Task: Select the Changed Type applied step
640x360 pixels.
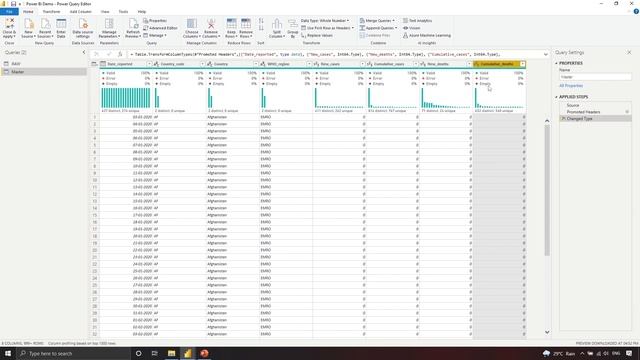Action: pos(596,118)
